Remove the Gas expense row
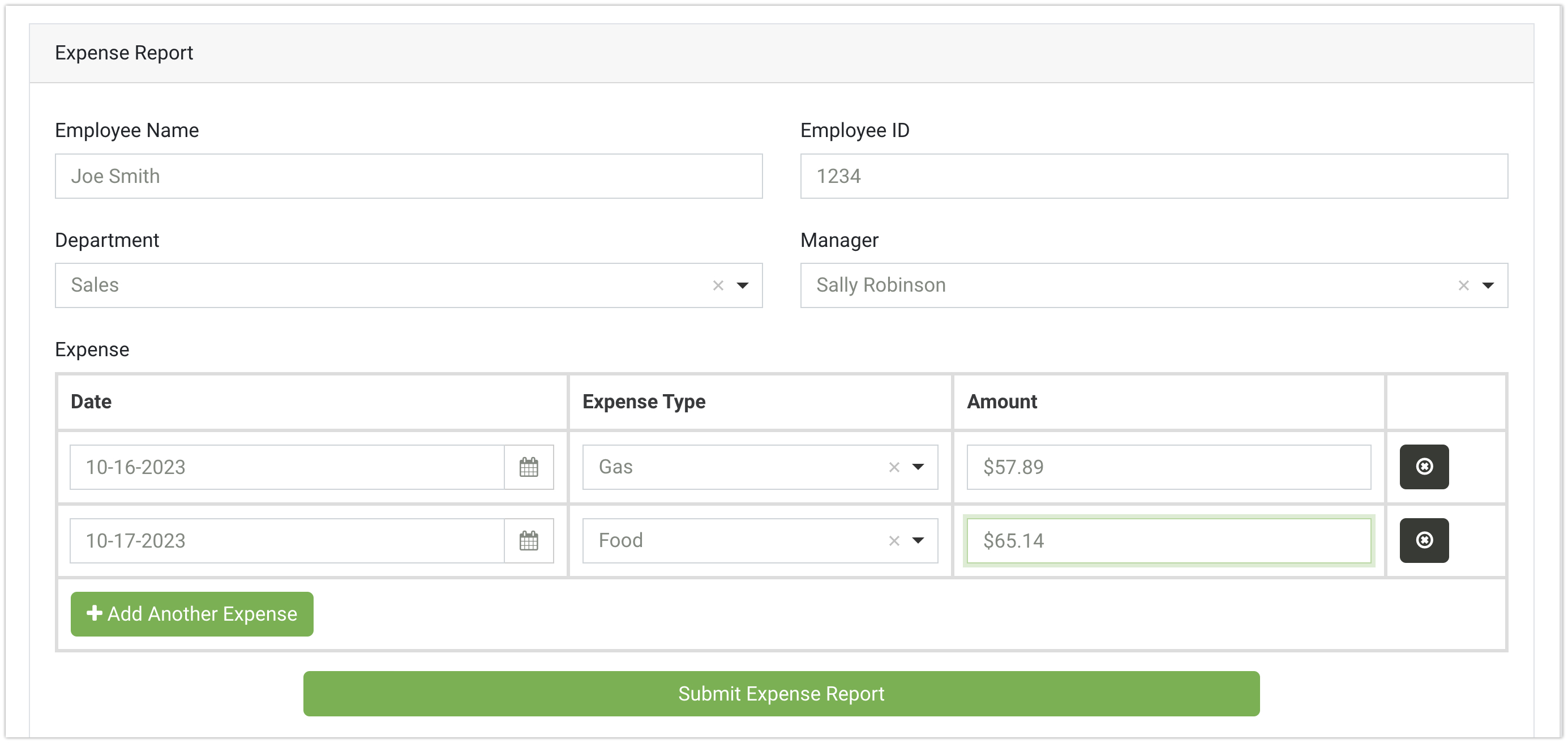Viewport: 1568px width, 743px height. (x=1424, y=467)
